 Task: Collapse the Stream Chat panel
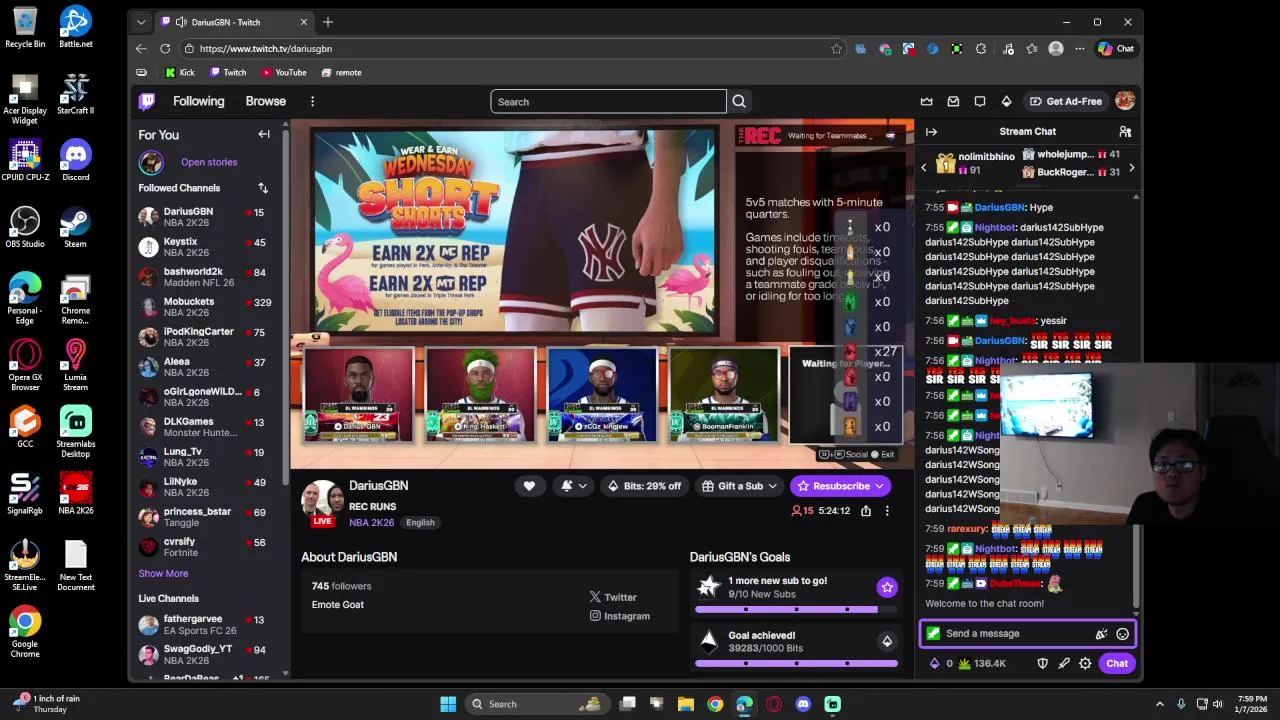931,132
